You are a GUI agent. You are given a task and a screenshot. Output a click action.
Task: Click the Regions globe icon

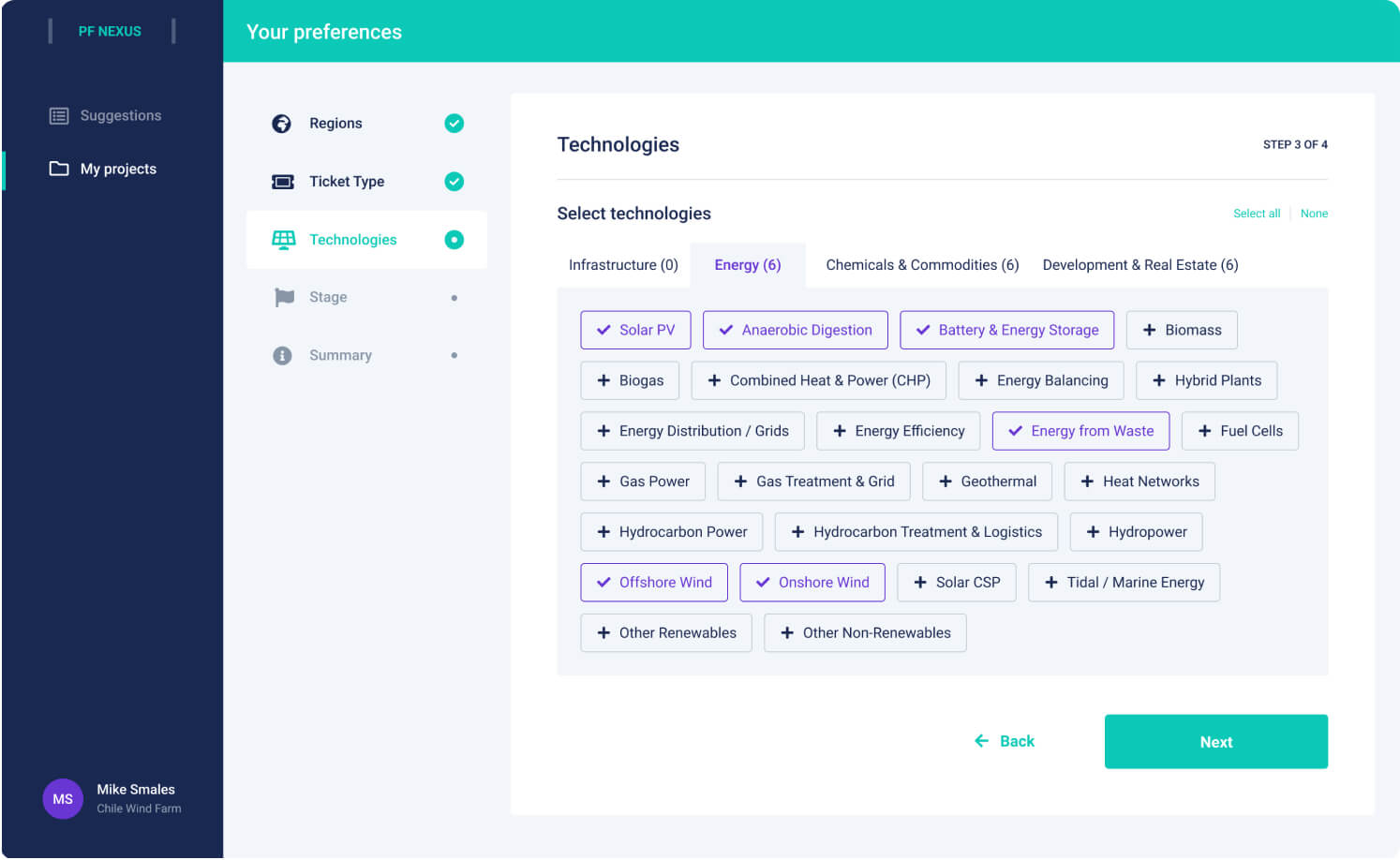[x=281, y=124]
